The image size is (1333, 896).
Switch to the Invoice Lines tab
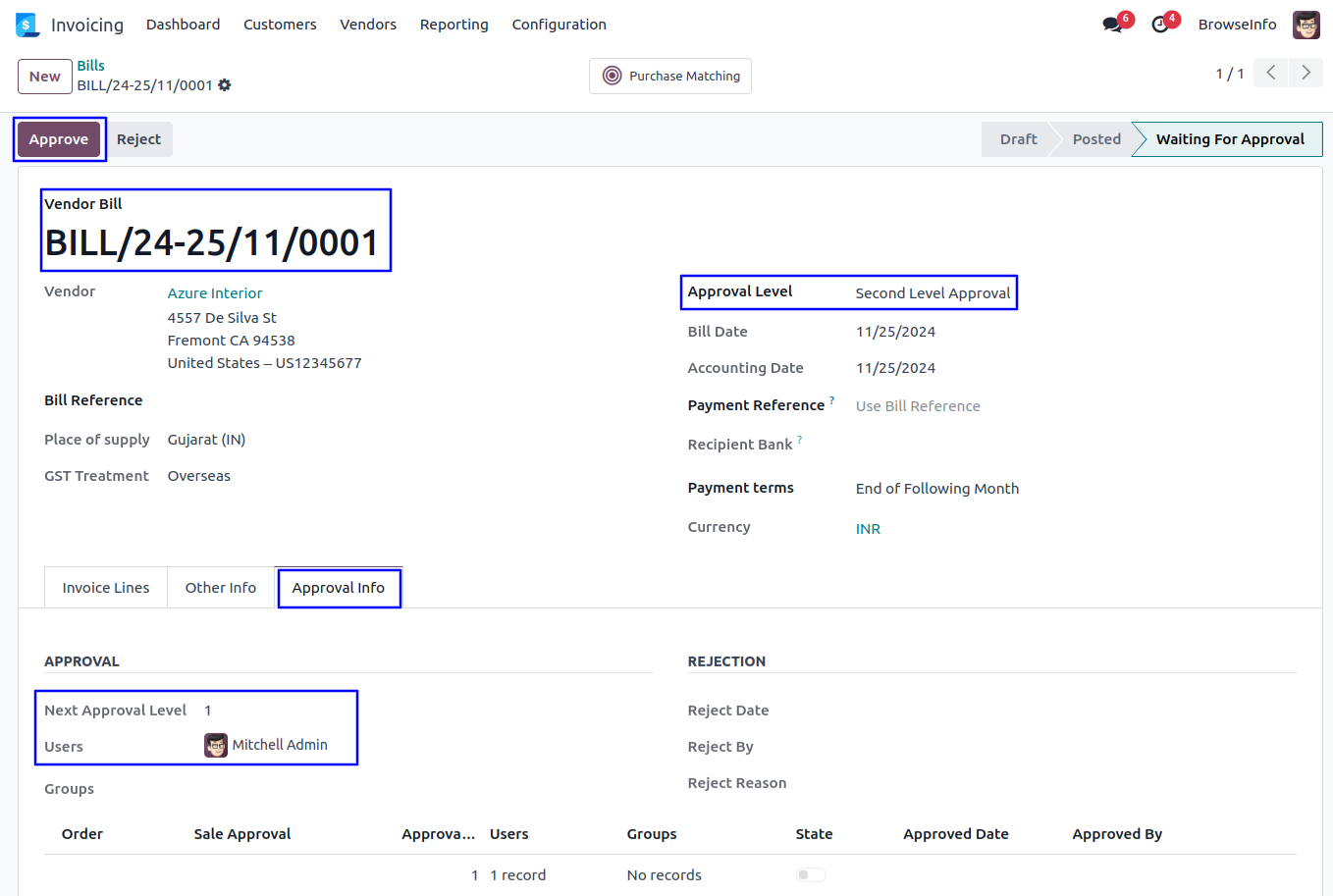pyautogui.click(x=106, y=588)
